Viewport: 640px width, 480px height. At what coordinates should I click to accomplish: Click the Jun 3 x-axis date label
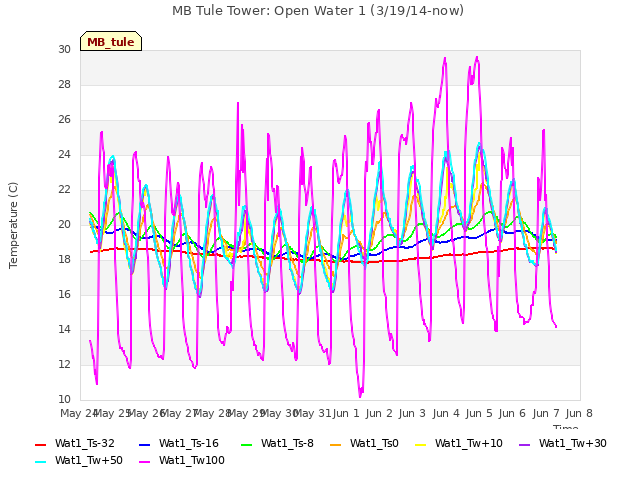tap(412, 413)
